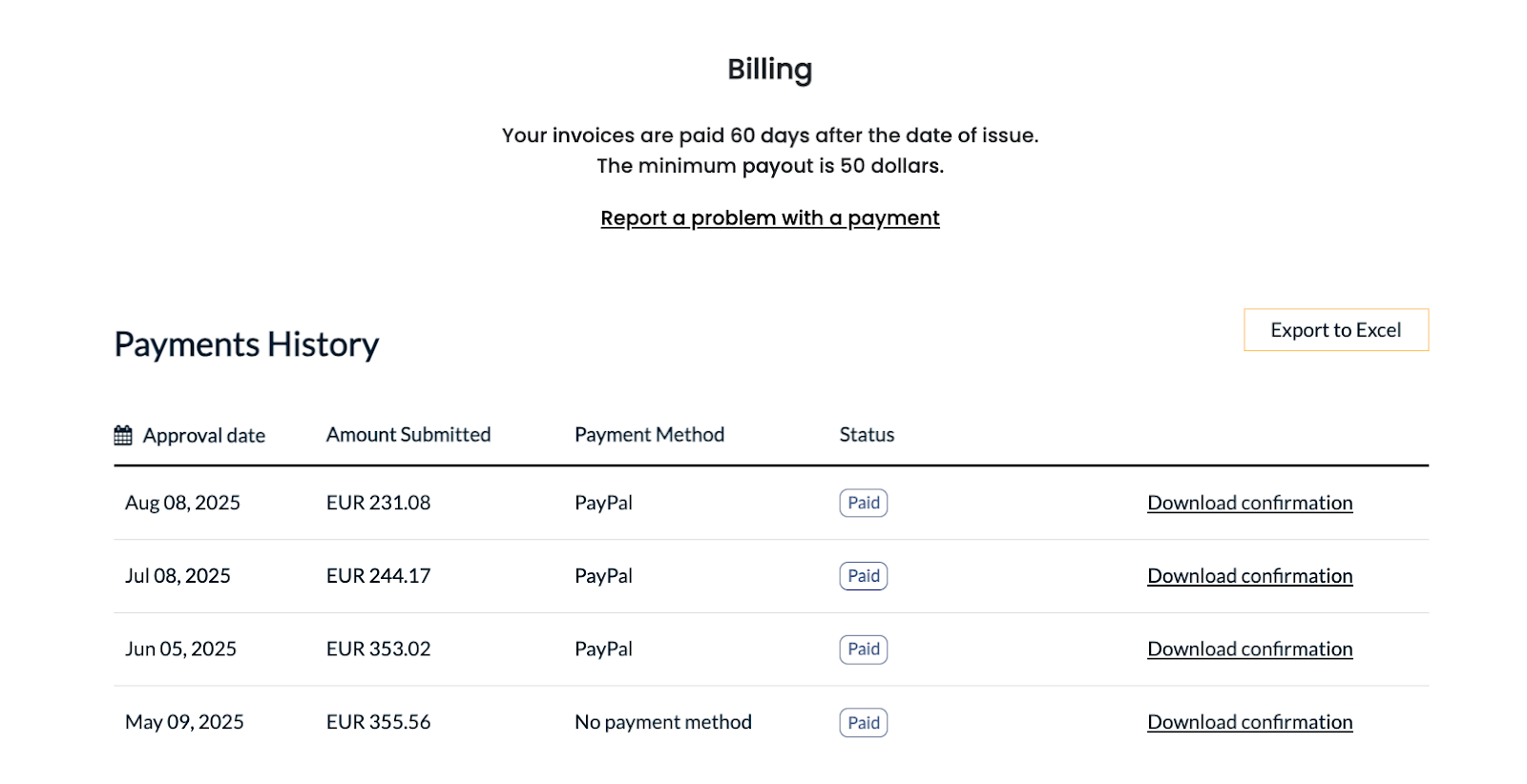Screen dimensions: 1527x784
Task: Sort by the Approval date column header
Action: tap(203, 436)
